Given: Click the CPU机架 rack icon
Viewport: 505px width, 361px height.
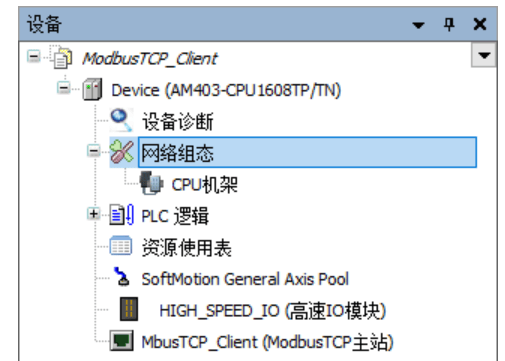Looking at the screenshot, I should tap(151, 183).
